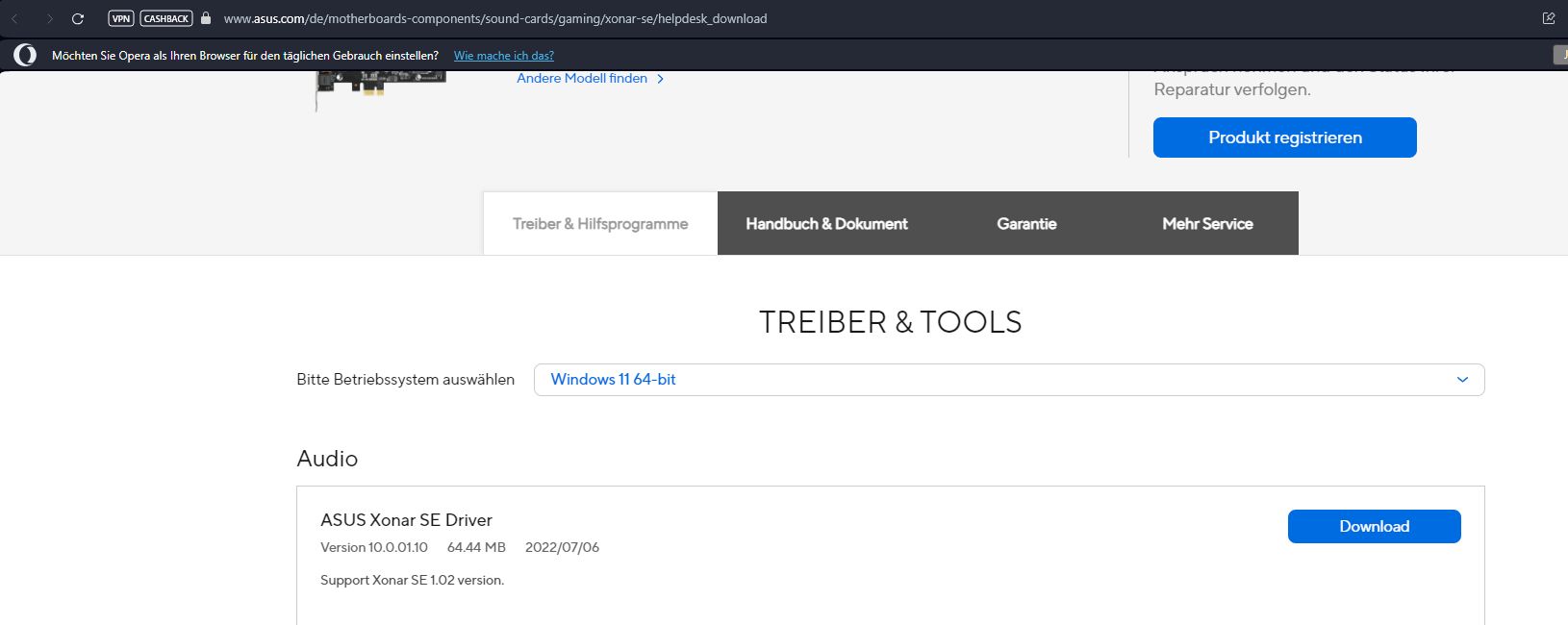Click the browser back arrow
Screen dimensions: 1568x625
point(15,18)
